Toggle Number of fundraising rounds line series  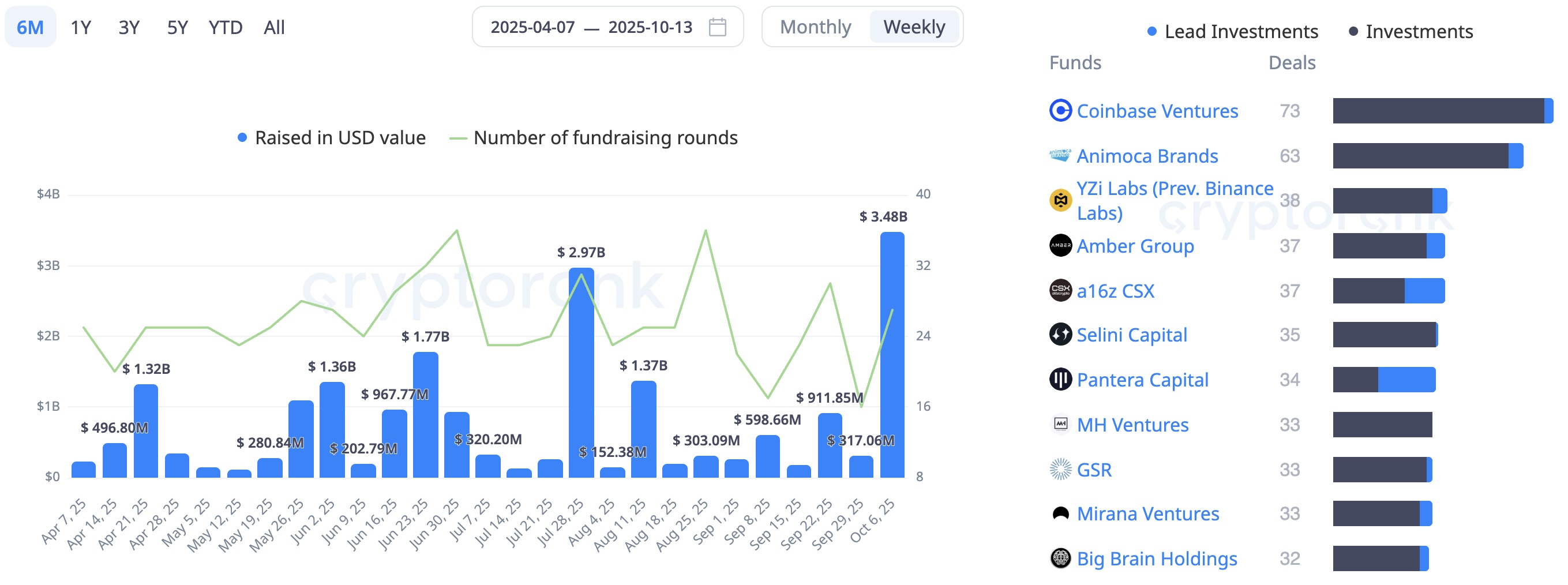click(594, 138)
